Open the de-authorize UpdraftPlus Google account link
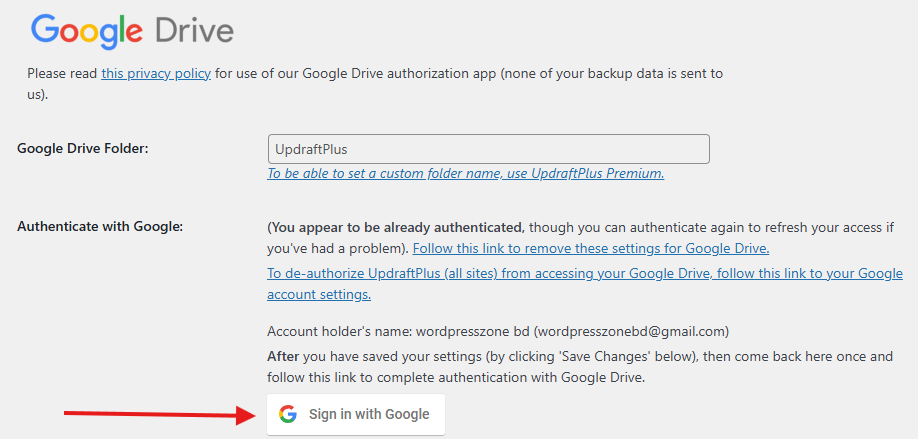 tap(585, 284)
